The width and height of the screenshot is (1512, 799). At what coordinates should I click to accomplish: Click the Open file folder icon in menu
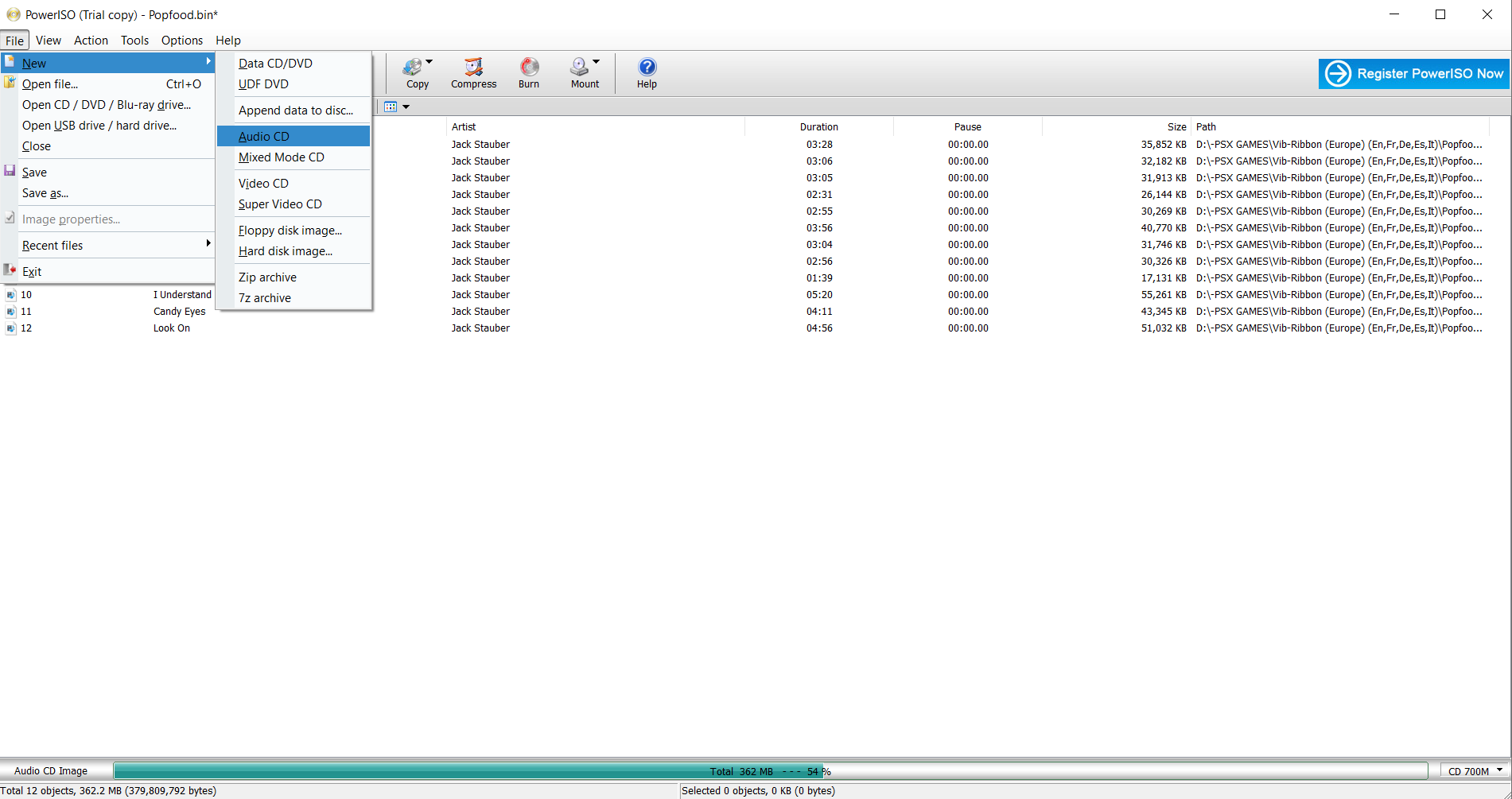pyautogui.click(x=10, y=83)
